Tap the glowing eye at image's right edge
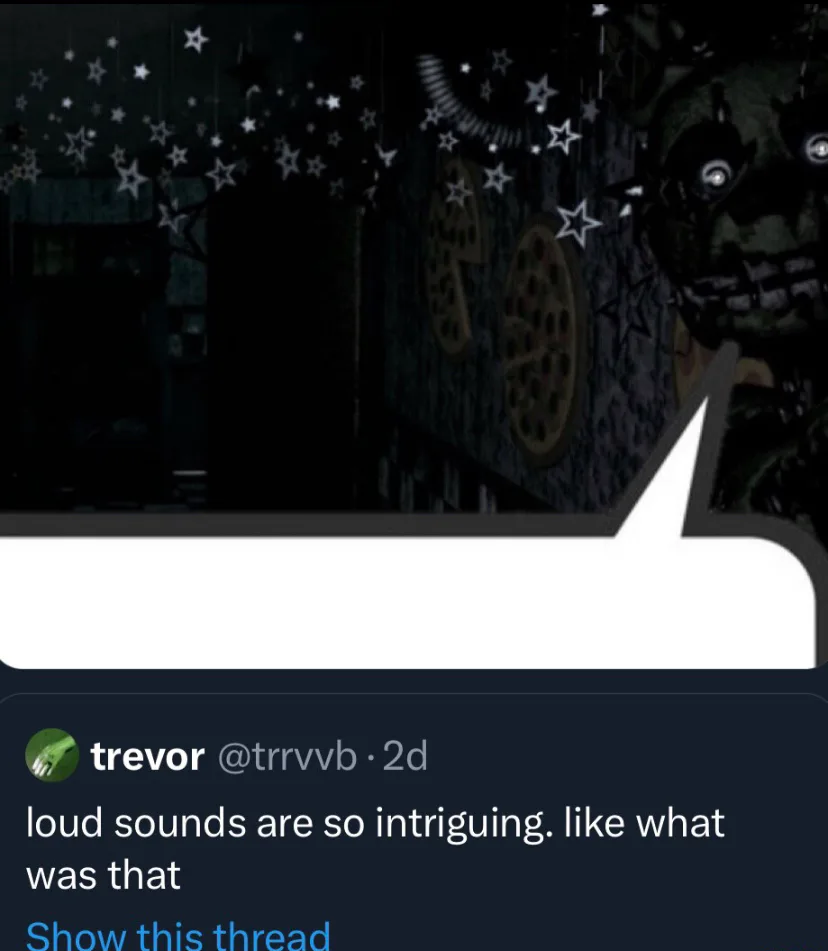This screenshot has height=951, width=828. (x=817, y=149)
